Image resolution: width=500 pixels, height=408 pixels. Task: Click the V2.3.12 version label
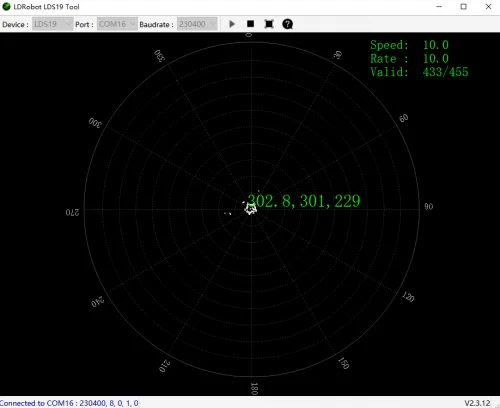pos(477,403)
